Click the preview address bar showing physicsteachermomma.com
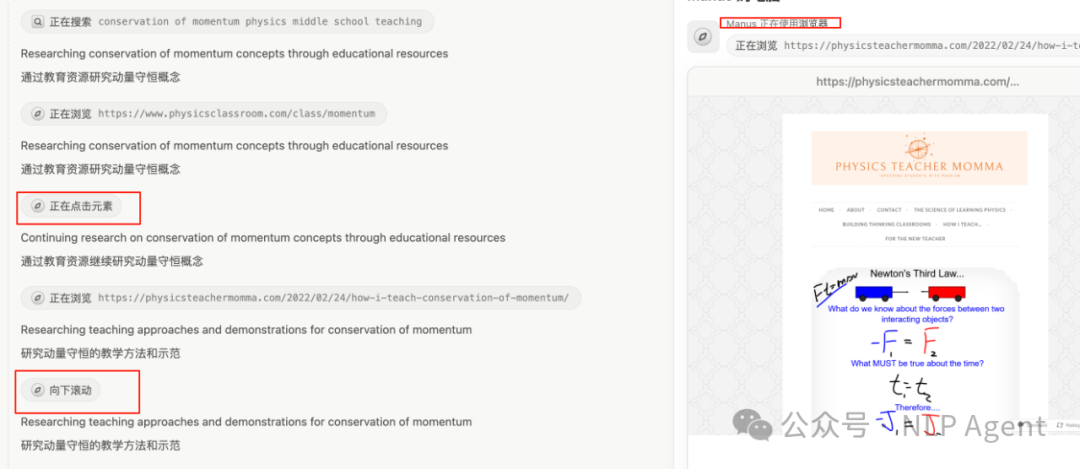This screenshot has height=469, width=1080. pos(917,82)
